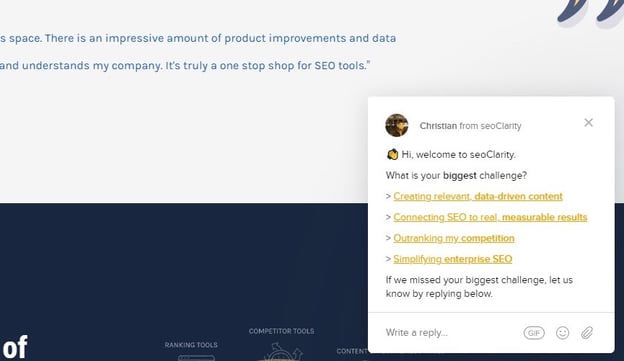Click the RANKING TOOLS label
The image size is (624, 361).
[191, 345]
